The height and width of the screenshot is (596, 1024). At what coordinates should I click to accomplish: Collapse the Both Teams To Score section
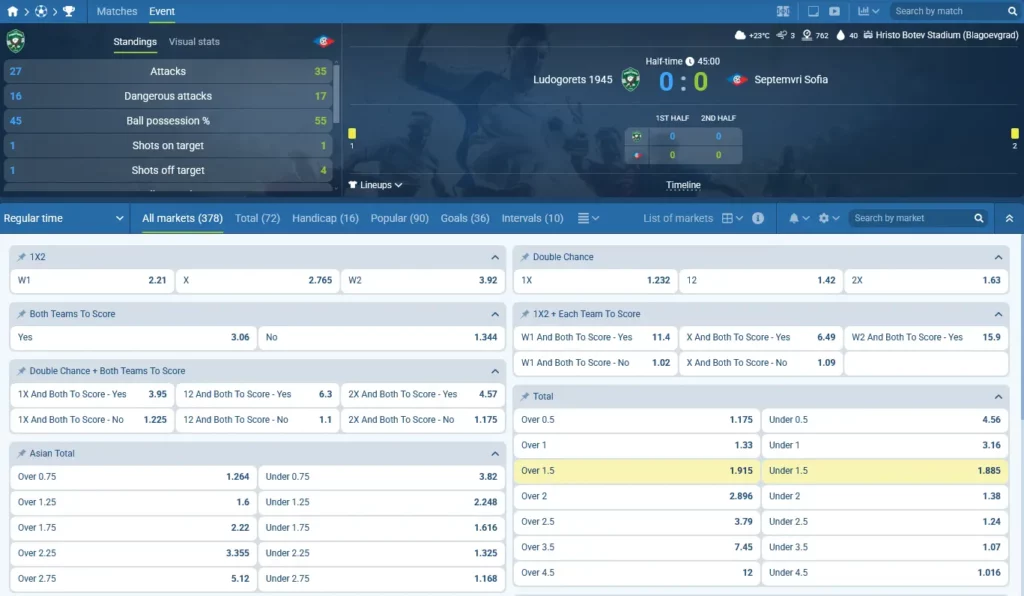495,314
